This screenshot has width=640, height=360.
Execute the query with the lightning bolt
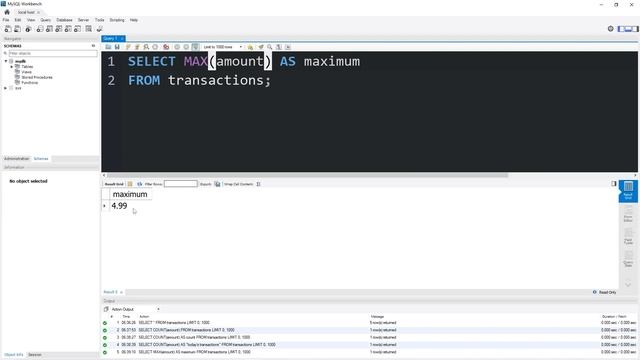128,47
